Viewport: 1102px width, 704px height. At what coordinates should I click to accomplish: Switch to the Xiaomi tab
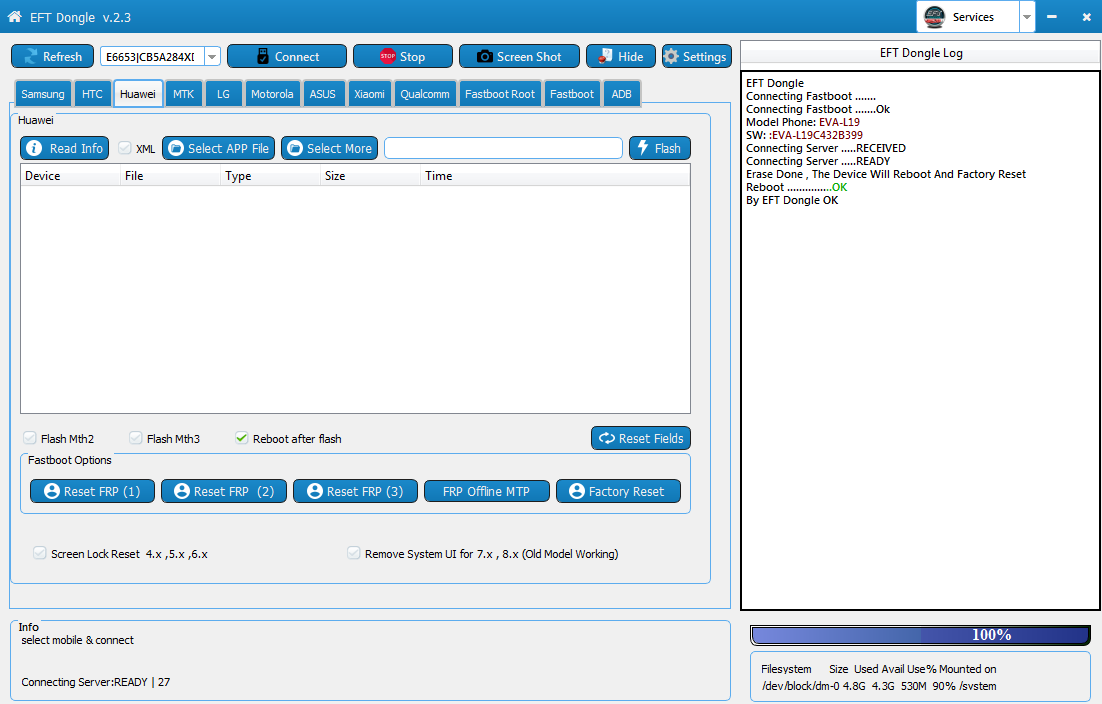click(x=369, y=94)
